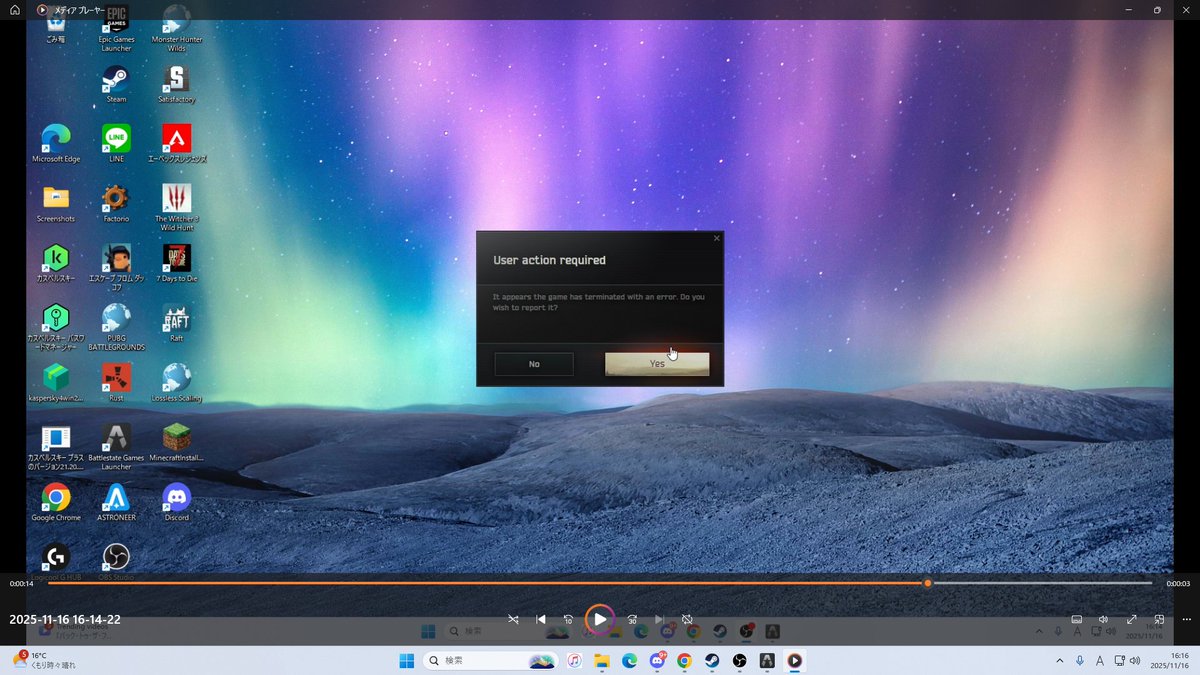Select the Monster Hunter Wilds desktop shortcut

[176, 30]
